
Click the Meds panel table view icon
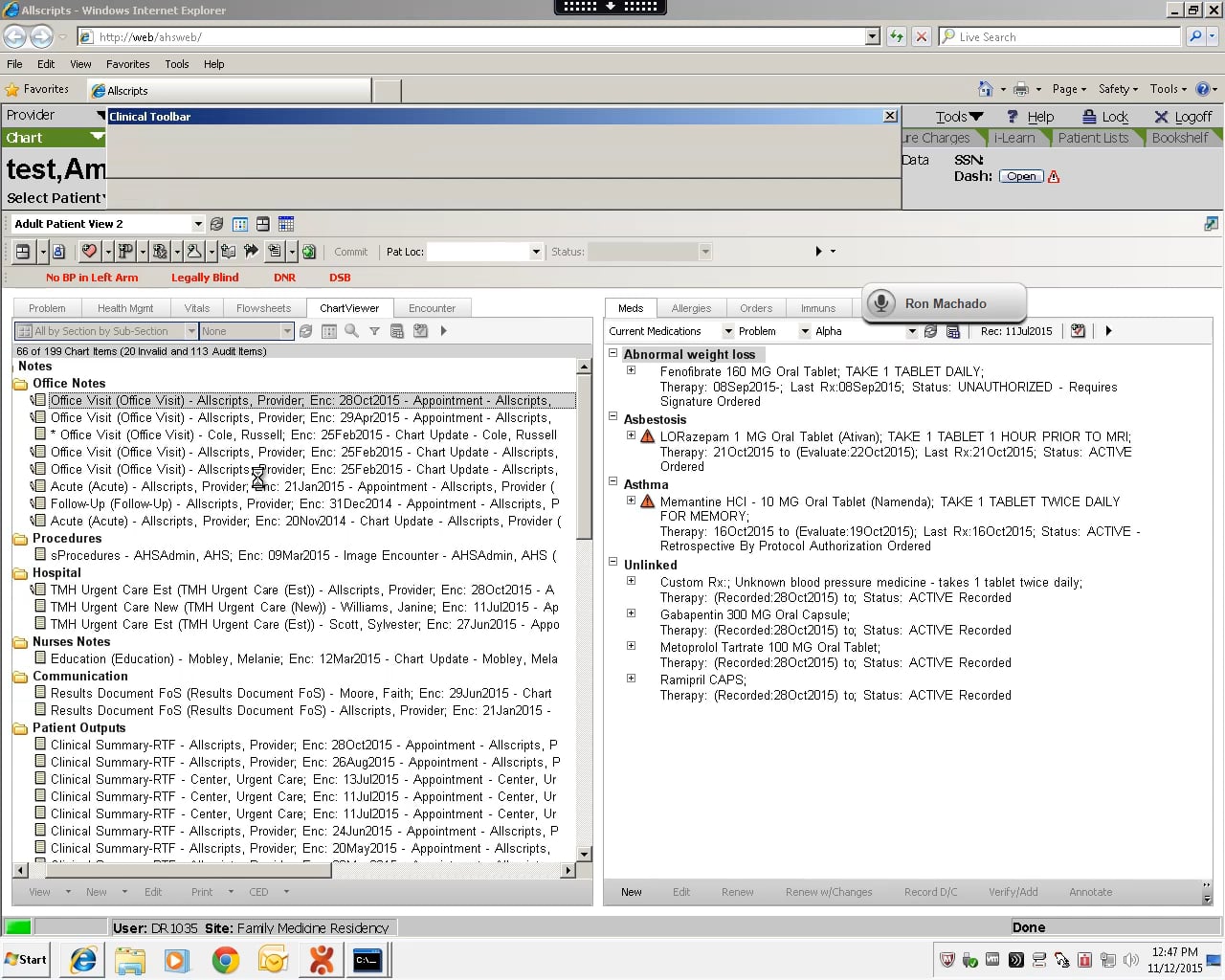(x=953, y=331)
